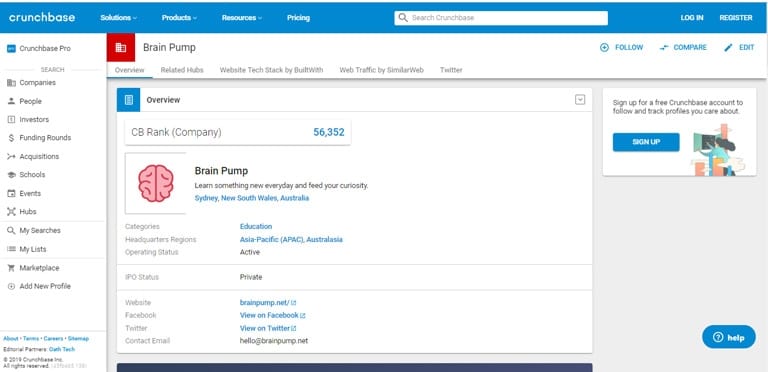Click REGISTER in the header
768x372 pixels.
736,18
